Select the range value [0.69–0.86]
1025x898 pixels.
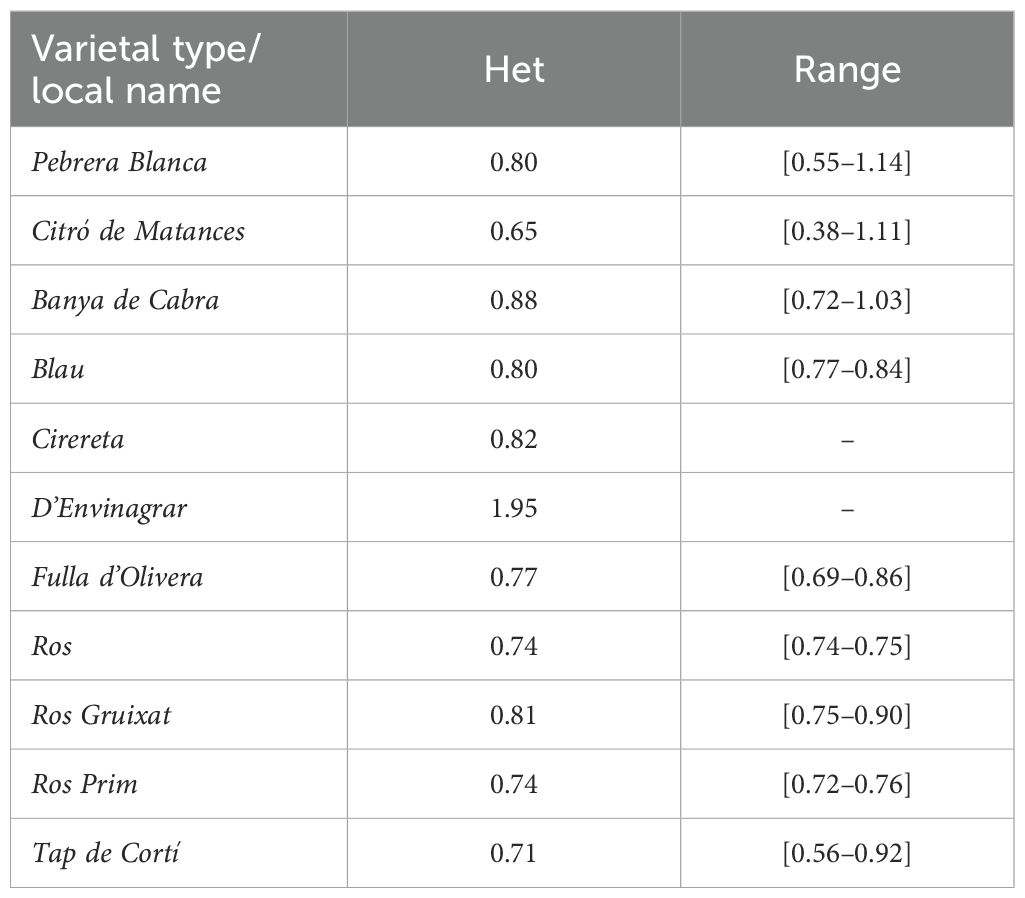[x=847, y=576]
